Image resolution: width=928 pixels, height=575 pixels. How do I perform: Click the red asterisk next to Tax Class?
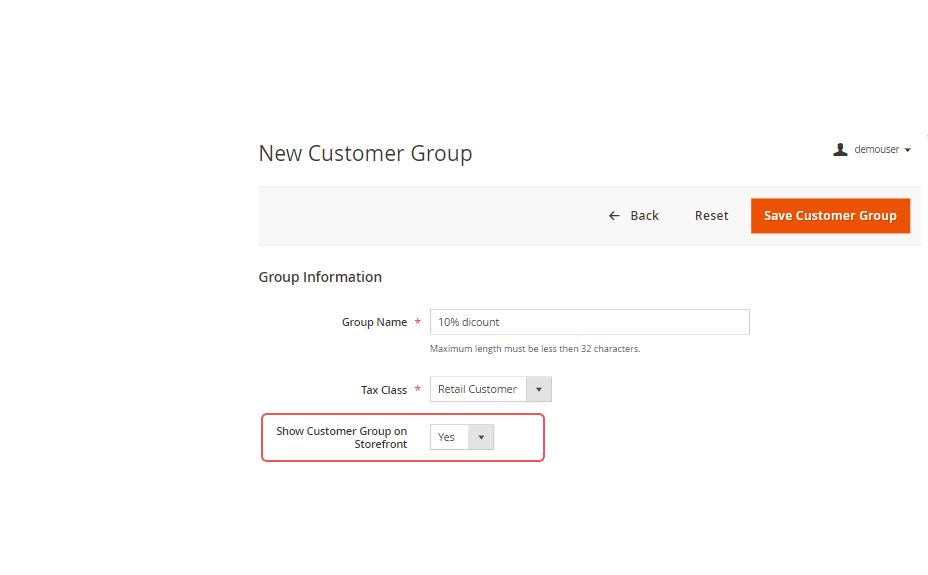pos(417,390)
